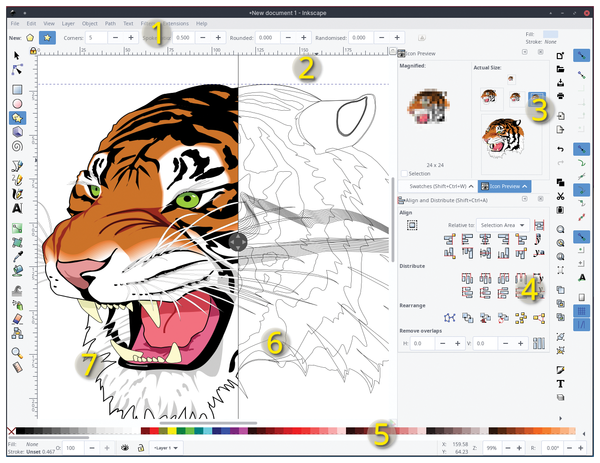Image resolution: width=600 pixels, height=463 pixels.
Task: Open the File menu
Action: (15, 24)
